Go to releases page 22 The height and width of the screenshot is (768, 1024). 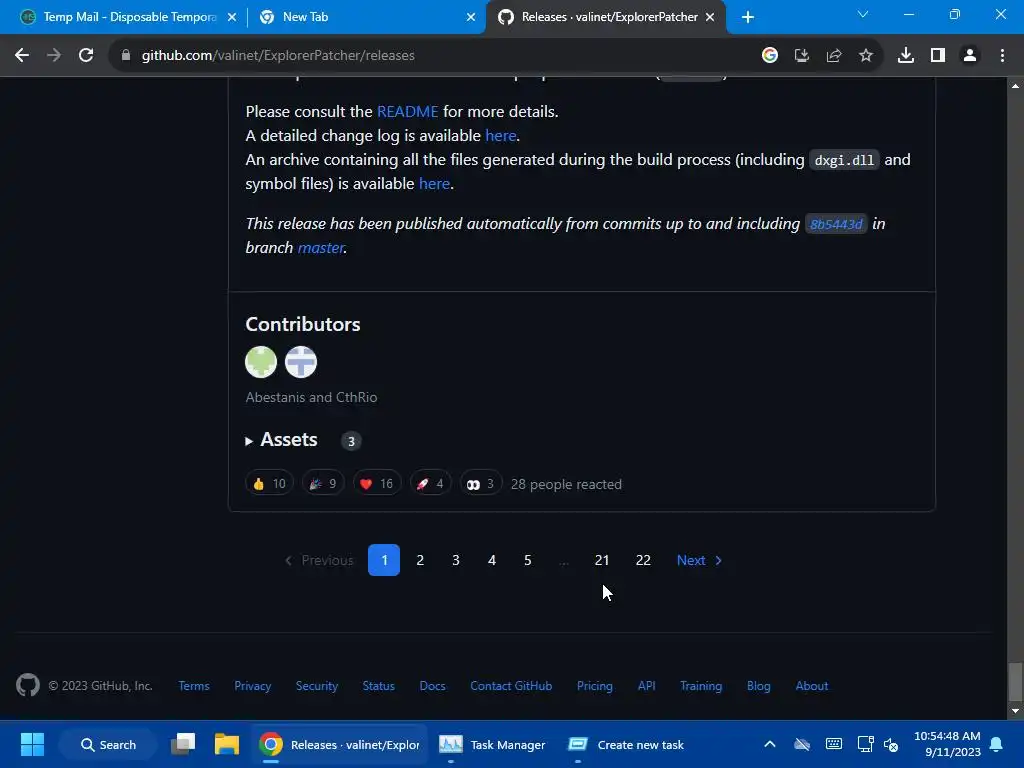[643, 560]
